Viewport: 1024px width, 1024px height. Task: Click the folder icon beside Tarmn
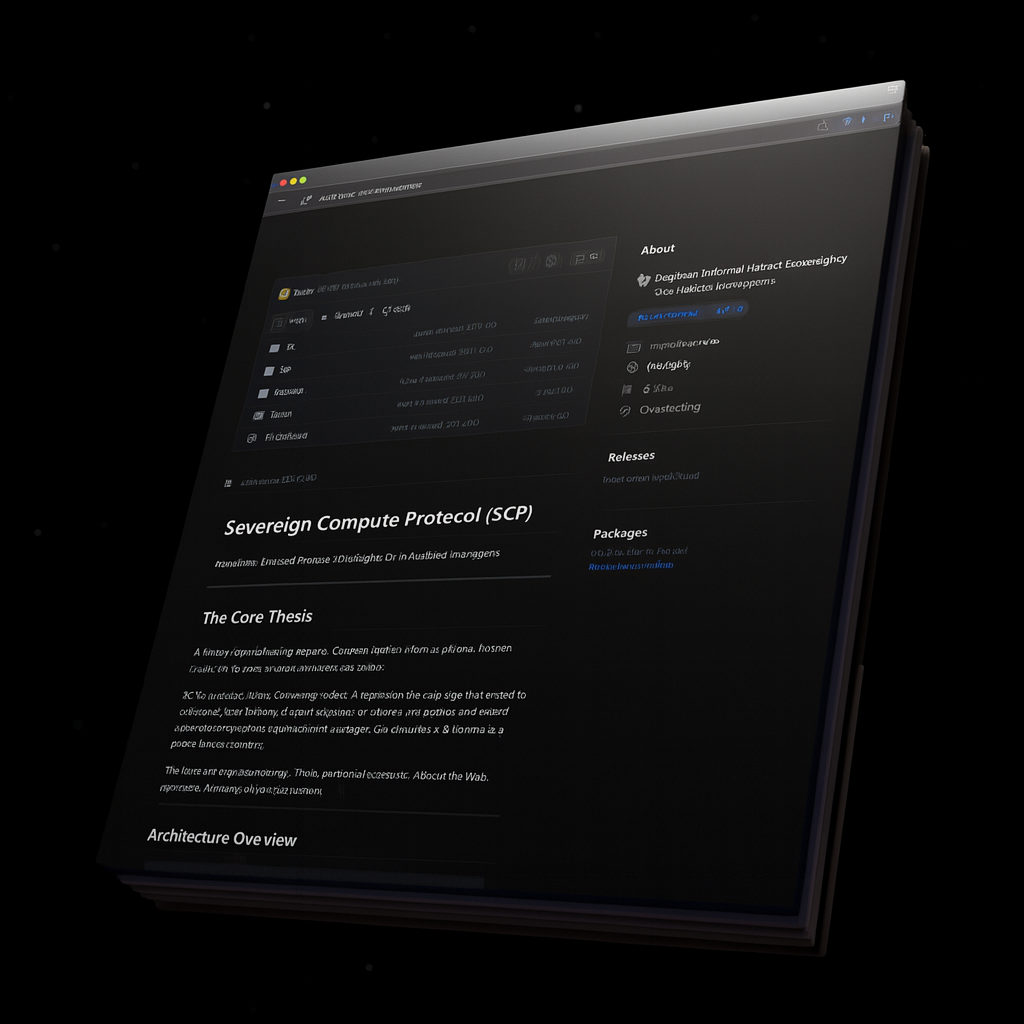coord(258,415)
